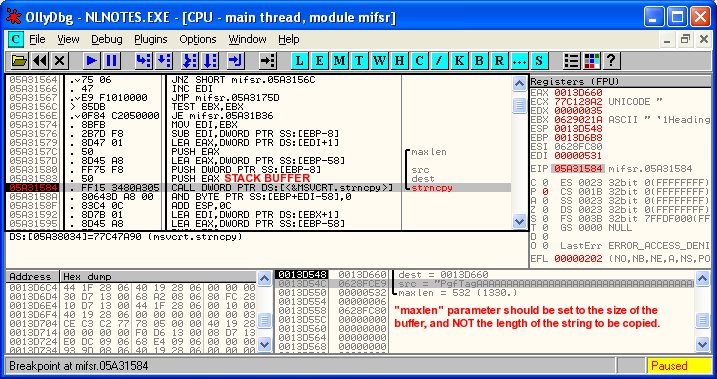This screenshot has width=717, height=379.
Task: Click the Paused status indicator
Action: click(679, 366)
